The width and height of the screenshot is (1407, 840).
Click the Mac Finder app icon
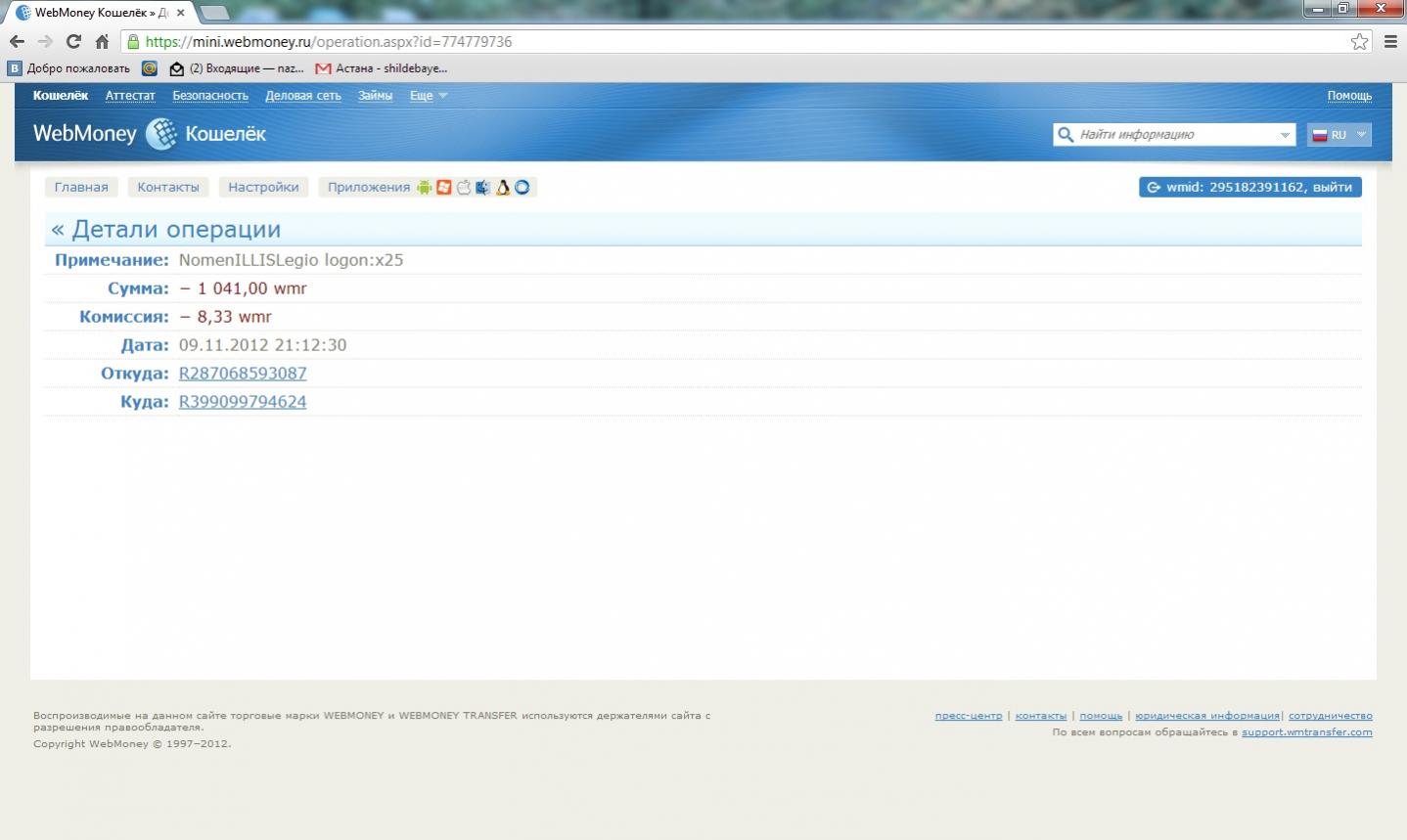(483, 188)
